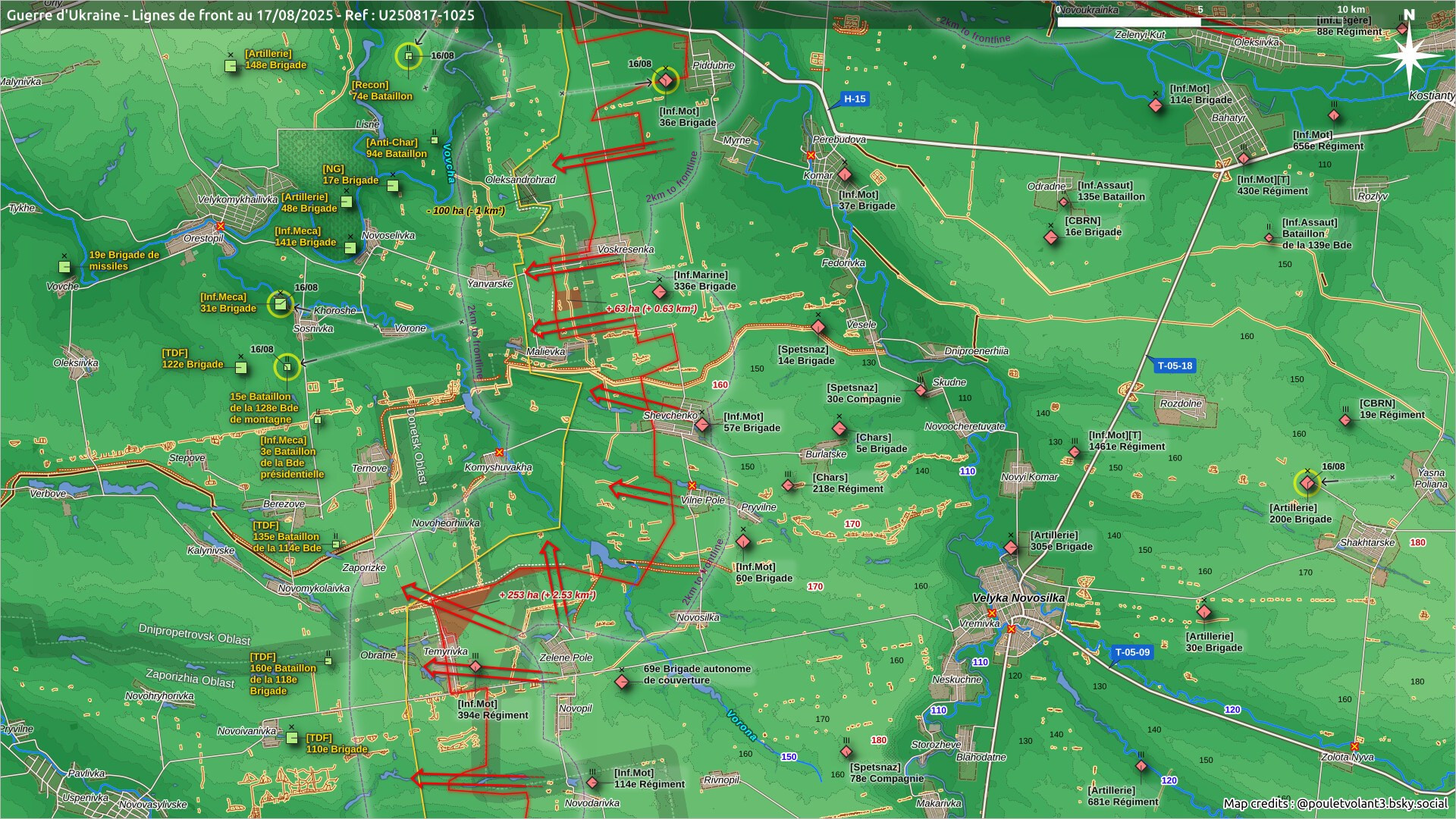The image size is (1456, 819).
Task: Click the '+ 63 ha (+ 0.63 km²)' annotation
Action: [651, 309]
